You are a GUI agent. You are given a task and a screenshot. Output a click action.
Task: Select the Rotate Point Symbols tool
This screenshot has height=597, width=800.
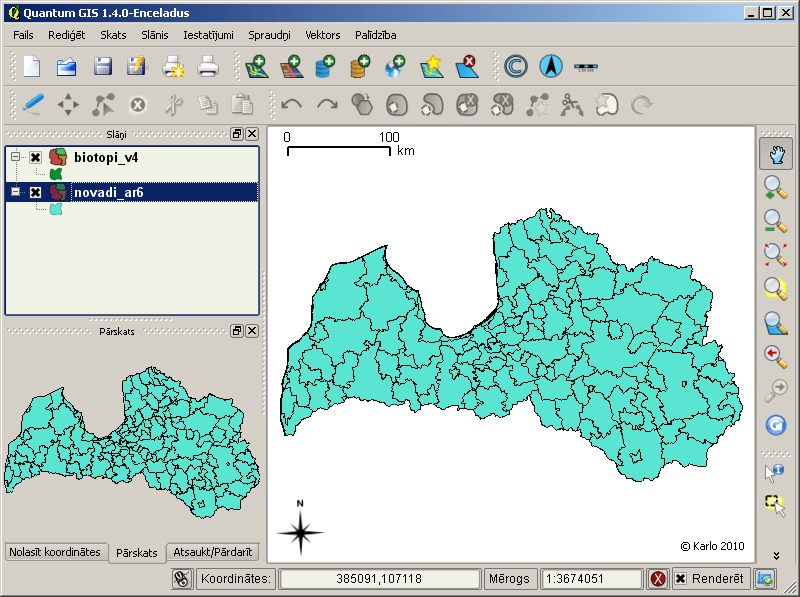pyautogui.click(x=641, y=105)
